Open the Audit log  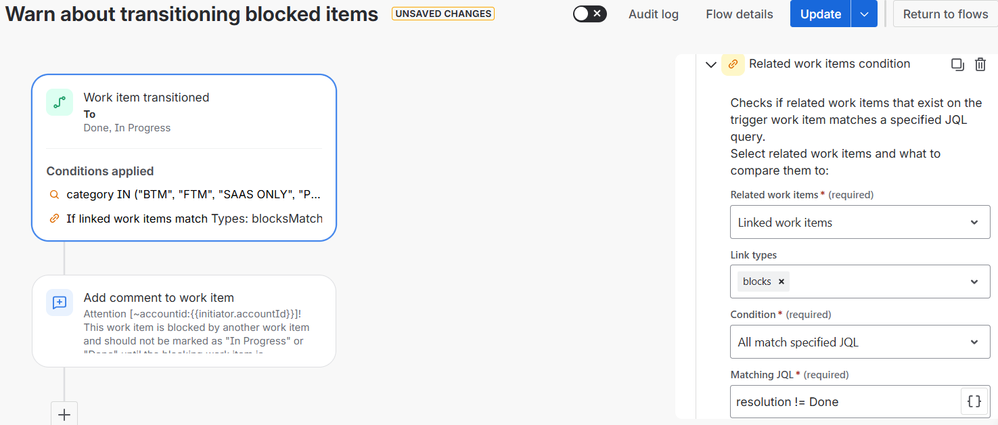pos(653,14)
